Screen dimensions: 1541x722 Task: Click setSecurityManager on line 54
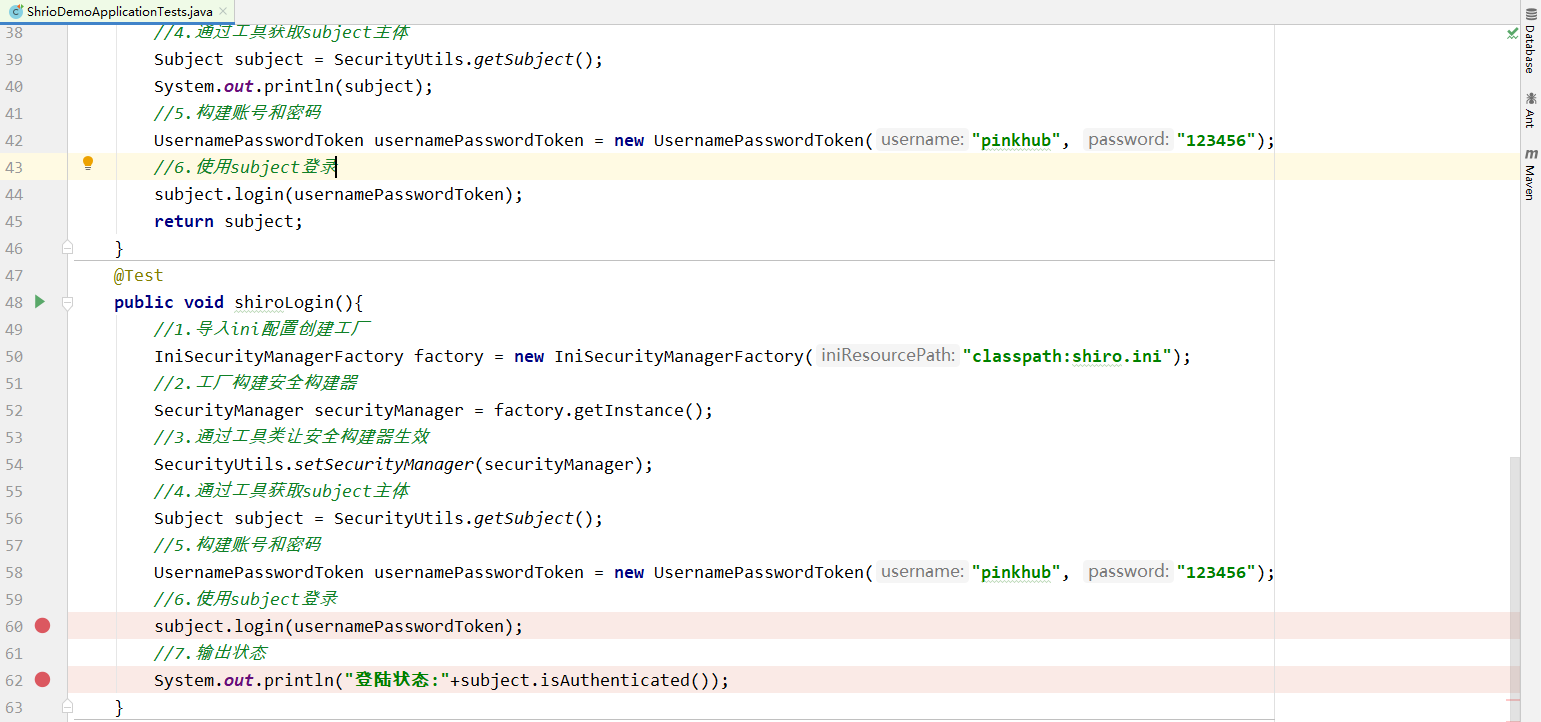point(384,464)
